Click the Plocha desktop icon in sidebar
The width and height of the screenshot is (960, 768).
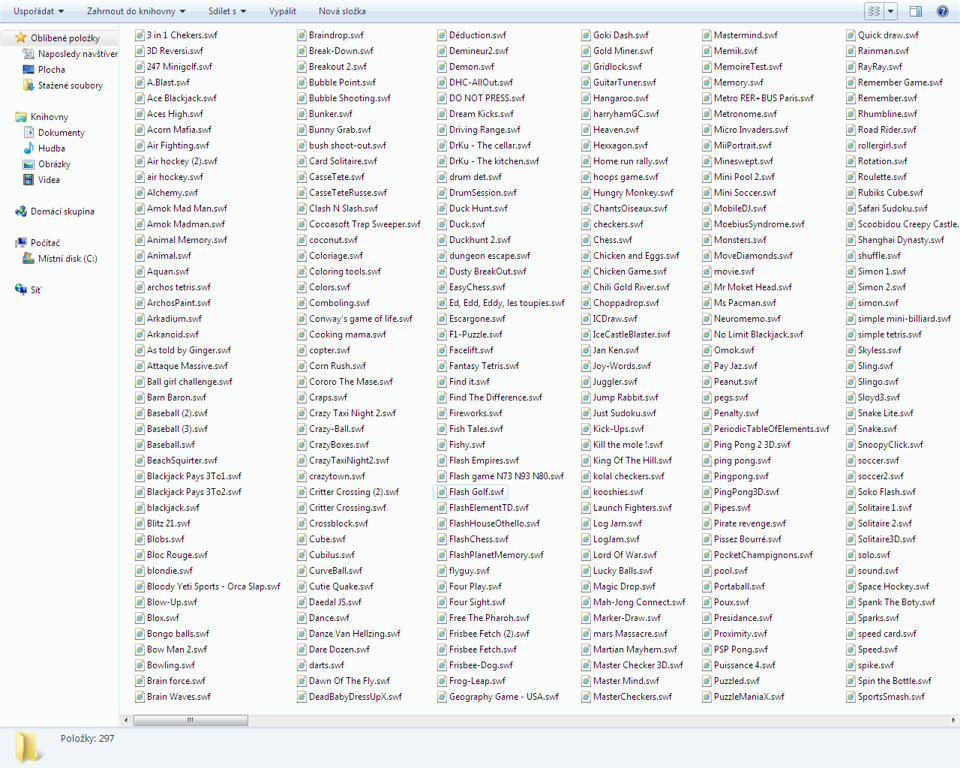pos(28,69)
